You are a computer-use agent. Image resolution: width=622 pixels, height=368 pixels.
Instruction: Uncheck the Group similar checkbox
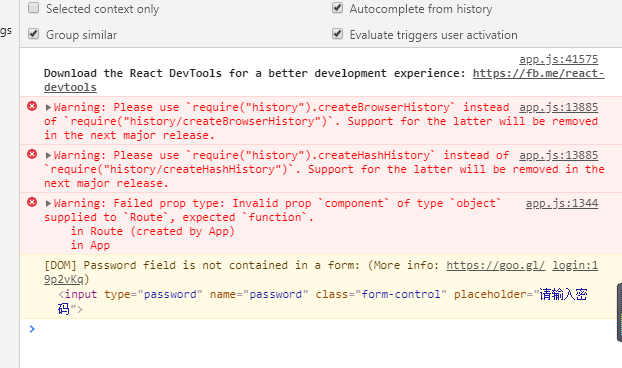(34, 34)
